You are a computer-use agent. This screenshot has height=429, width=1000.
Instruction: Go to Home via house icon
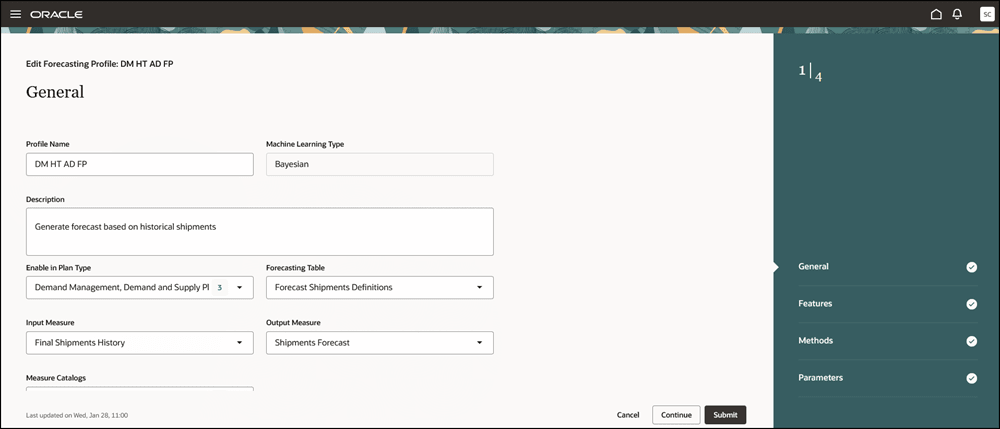pyautogui.click(x=936, y=14)
